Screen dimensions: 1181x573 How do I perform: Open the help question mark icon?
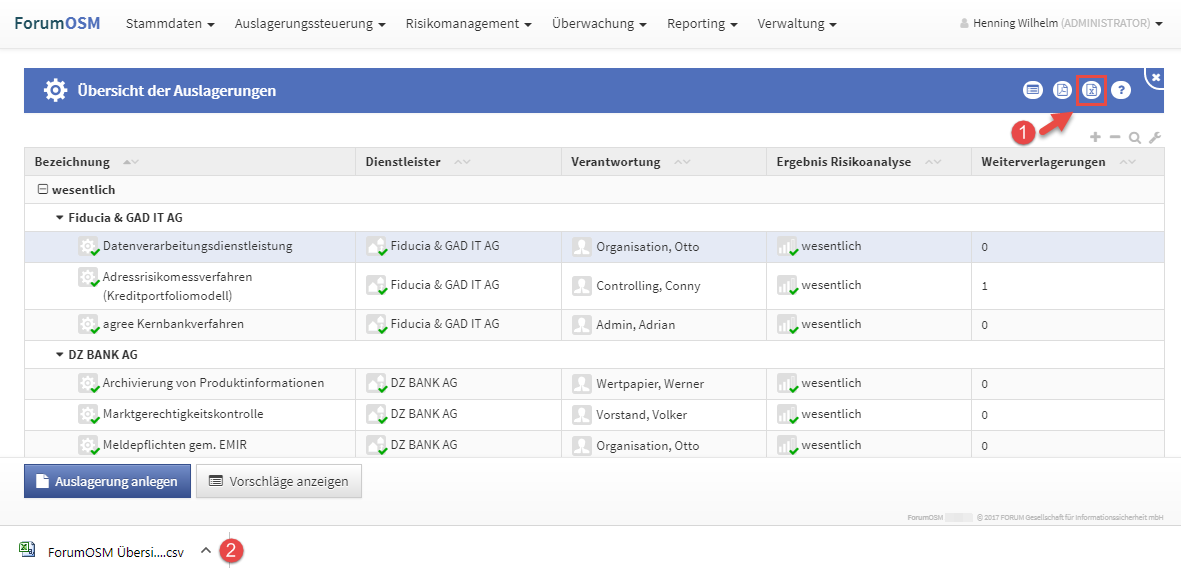click(1121, 90)
